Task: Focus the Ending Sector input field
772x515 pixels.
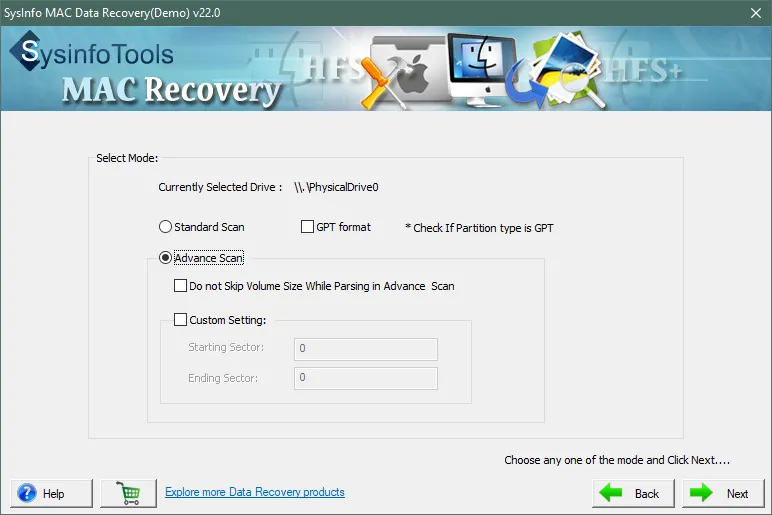Action: (365, 378)
